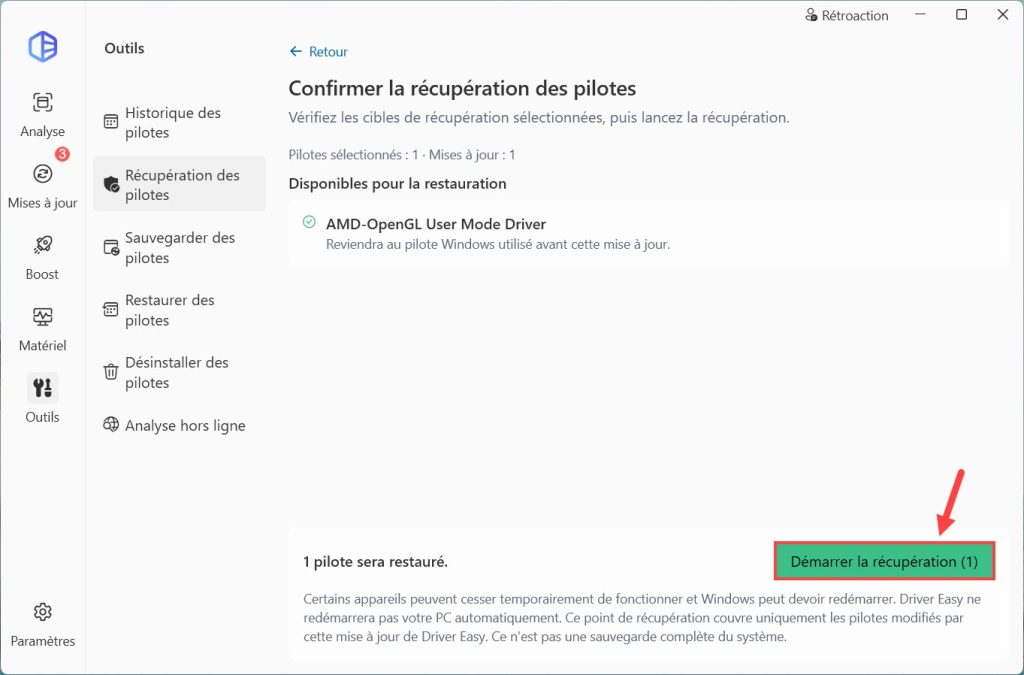Click the Sauvegarder des pilotes icon
The height and width of the screenshot is (675, 1024).
[x=111, y=247]
